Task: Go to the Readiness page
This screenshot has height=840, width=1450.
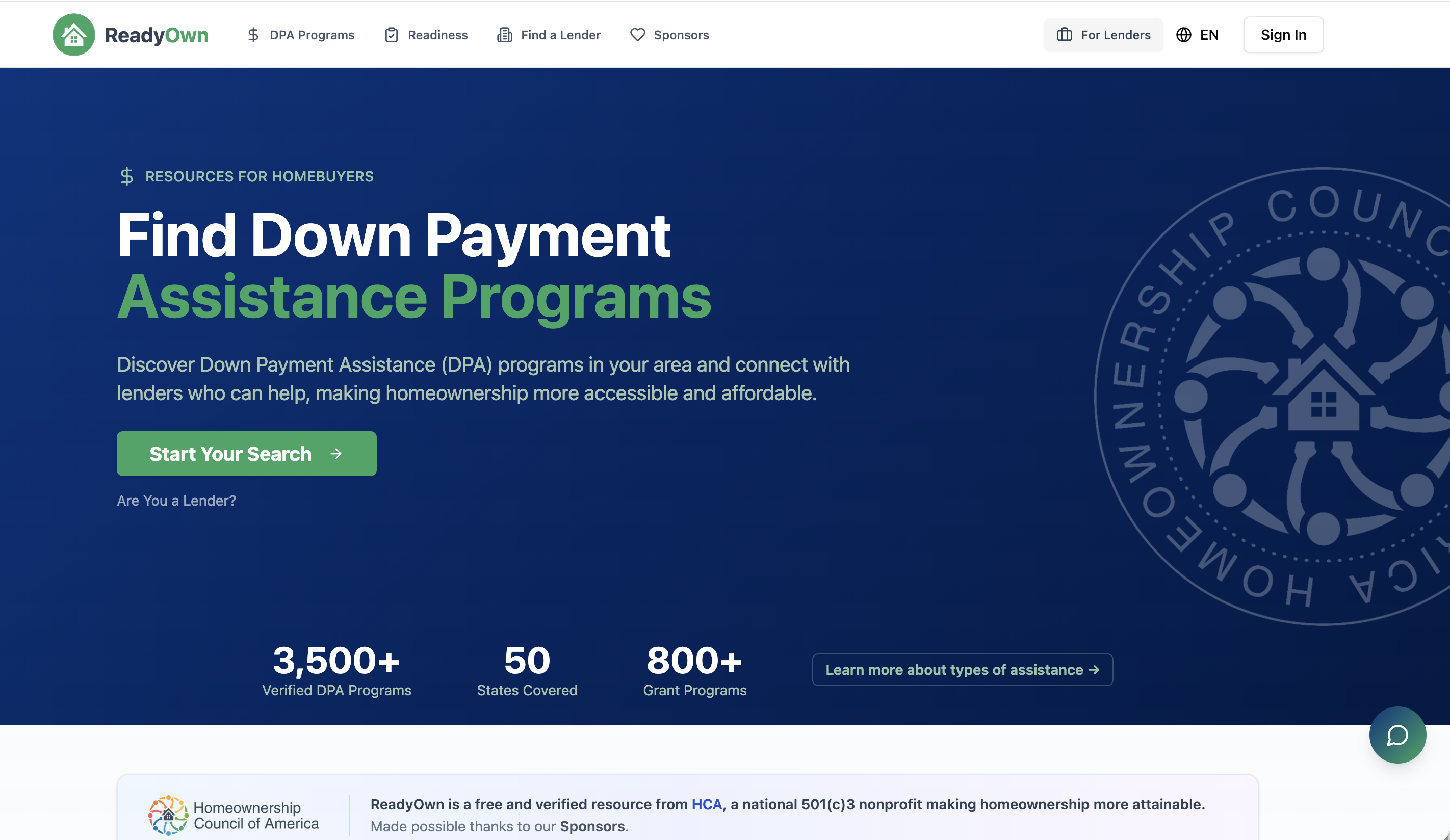Action: tap(426, 35)
